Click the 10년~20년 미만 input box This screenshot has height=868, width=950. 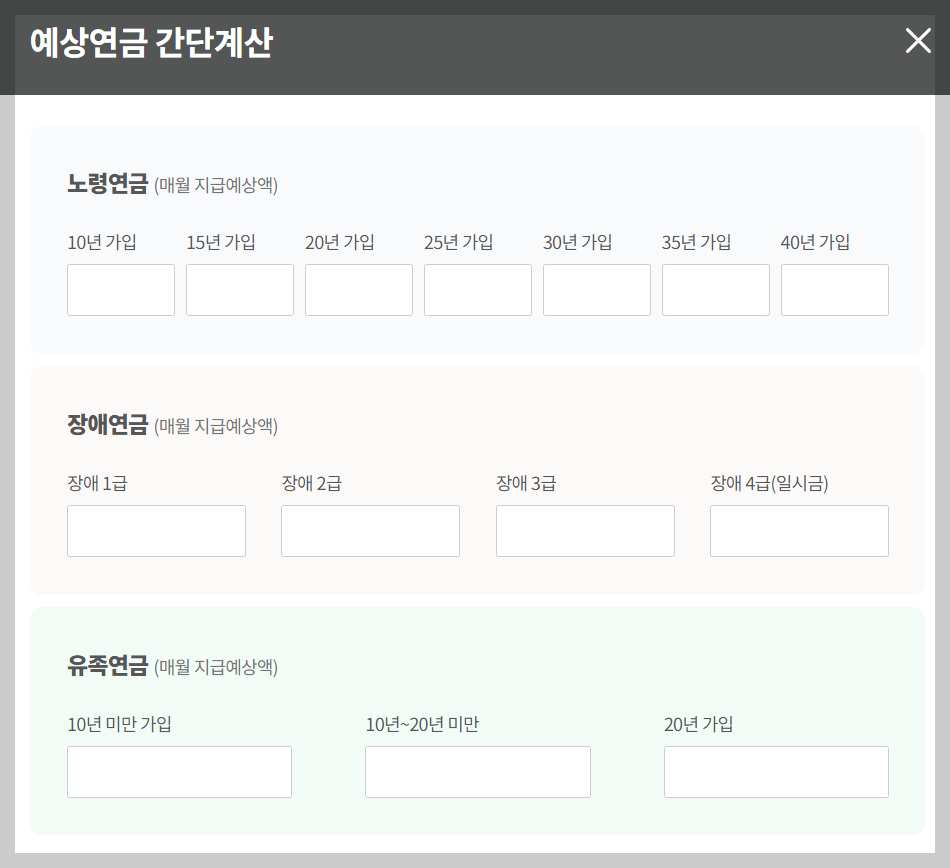click(x=478, y=772)
